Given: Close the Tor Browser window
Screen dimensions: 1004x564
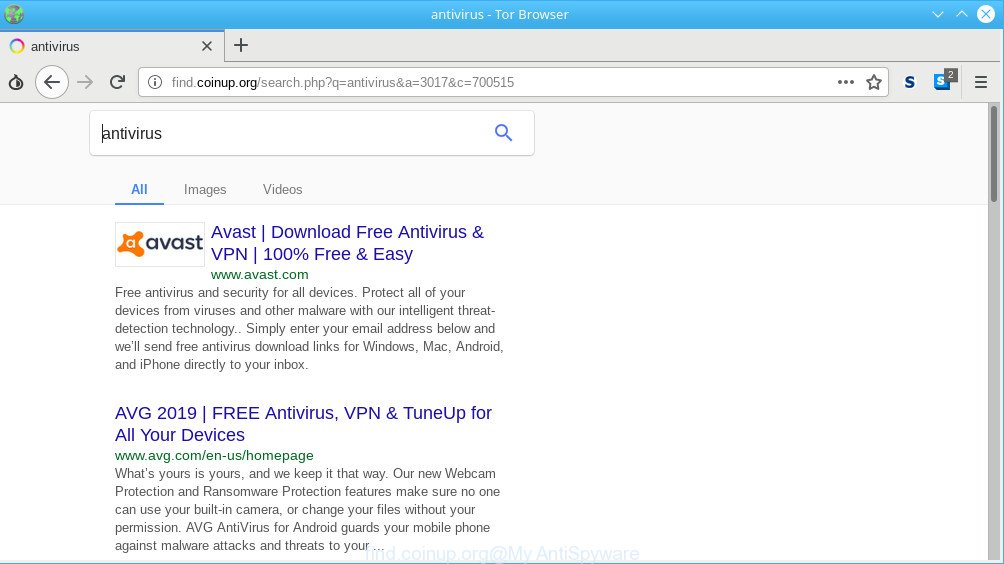Looking at the screenshot, I should 986,14.
